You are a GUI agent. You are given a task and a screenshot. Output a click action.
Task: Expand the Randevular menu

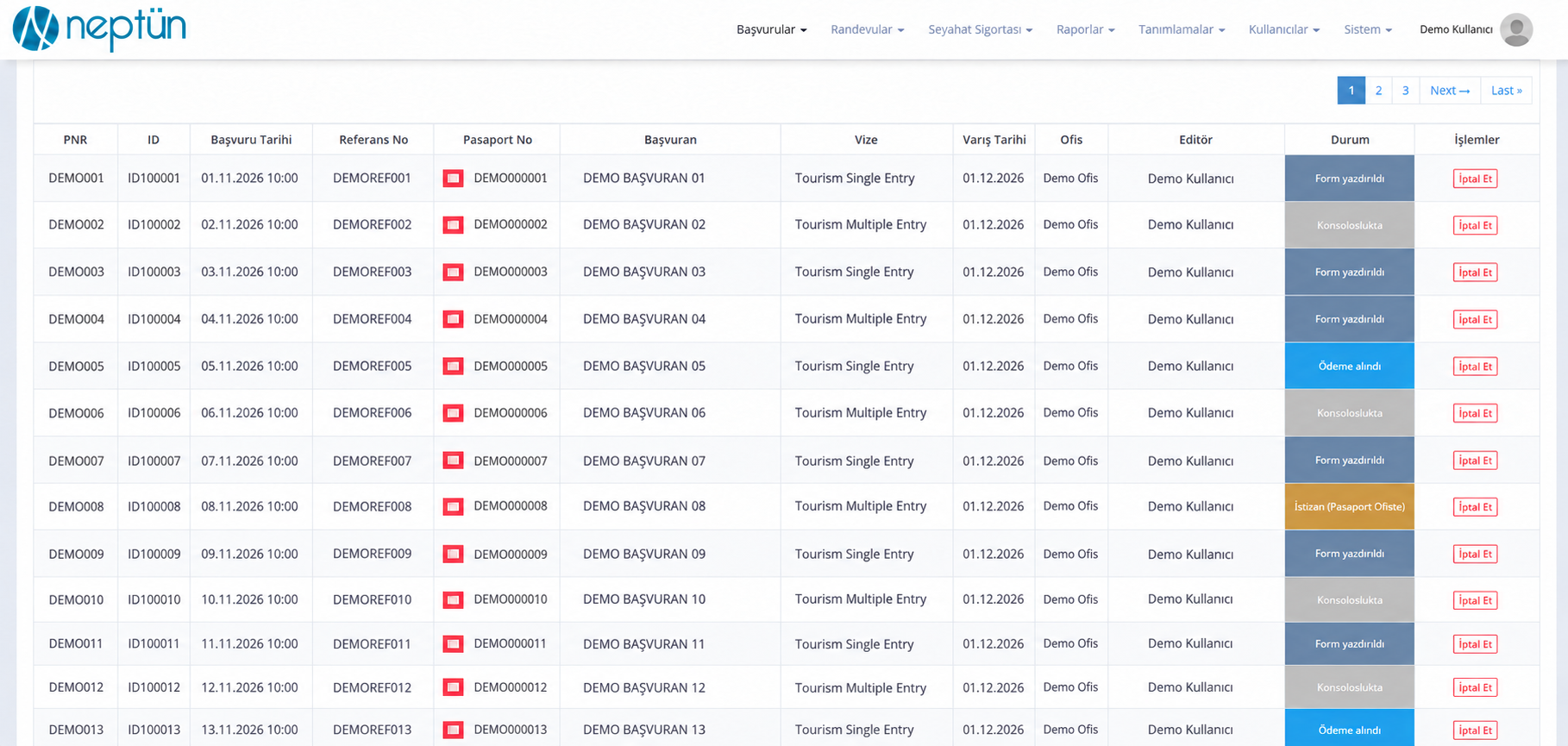click(x=868, y=29)
